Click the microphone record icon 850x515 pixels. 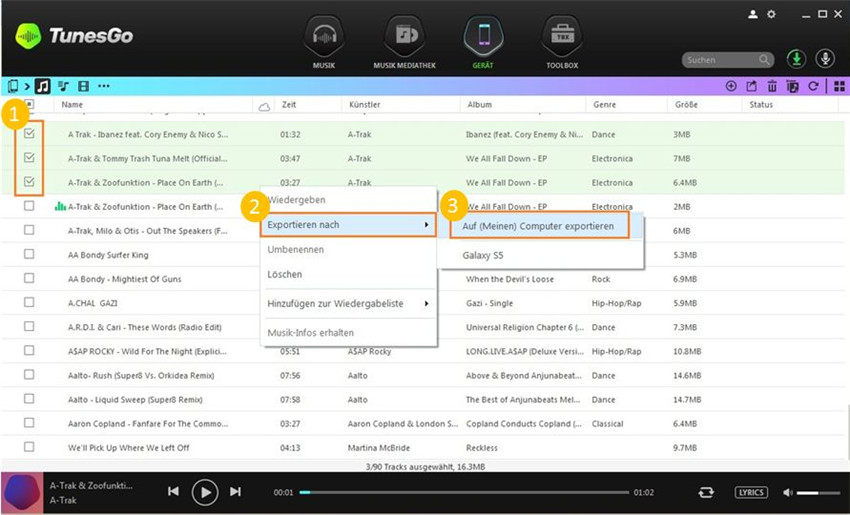click(825, 59)
